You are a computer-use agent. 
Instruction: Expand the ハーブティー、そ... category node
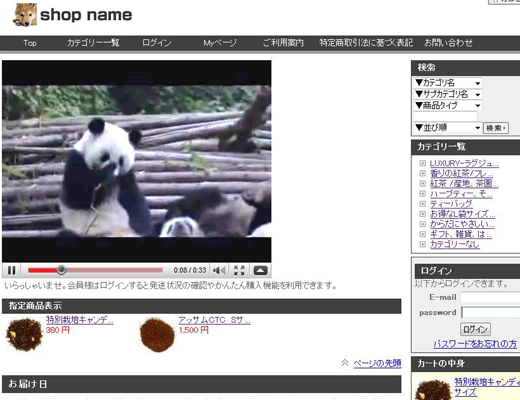tap(422, 194)
